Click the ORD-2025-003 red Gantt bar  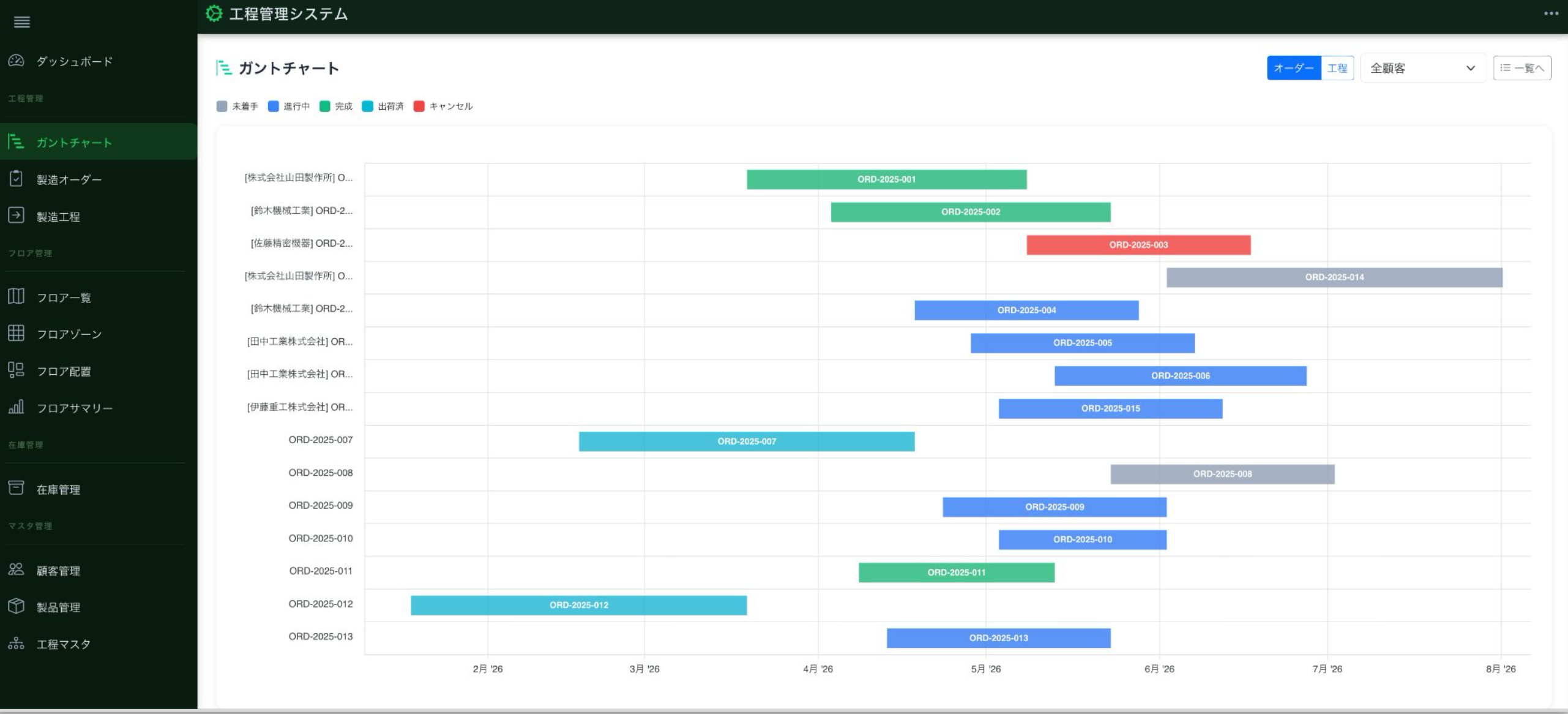(1138, 245)
